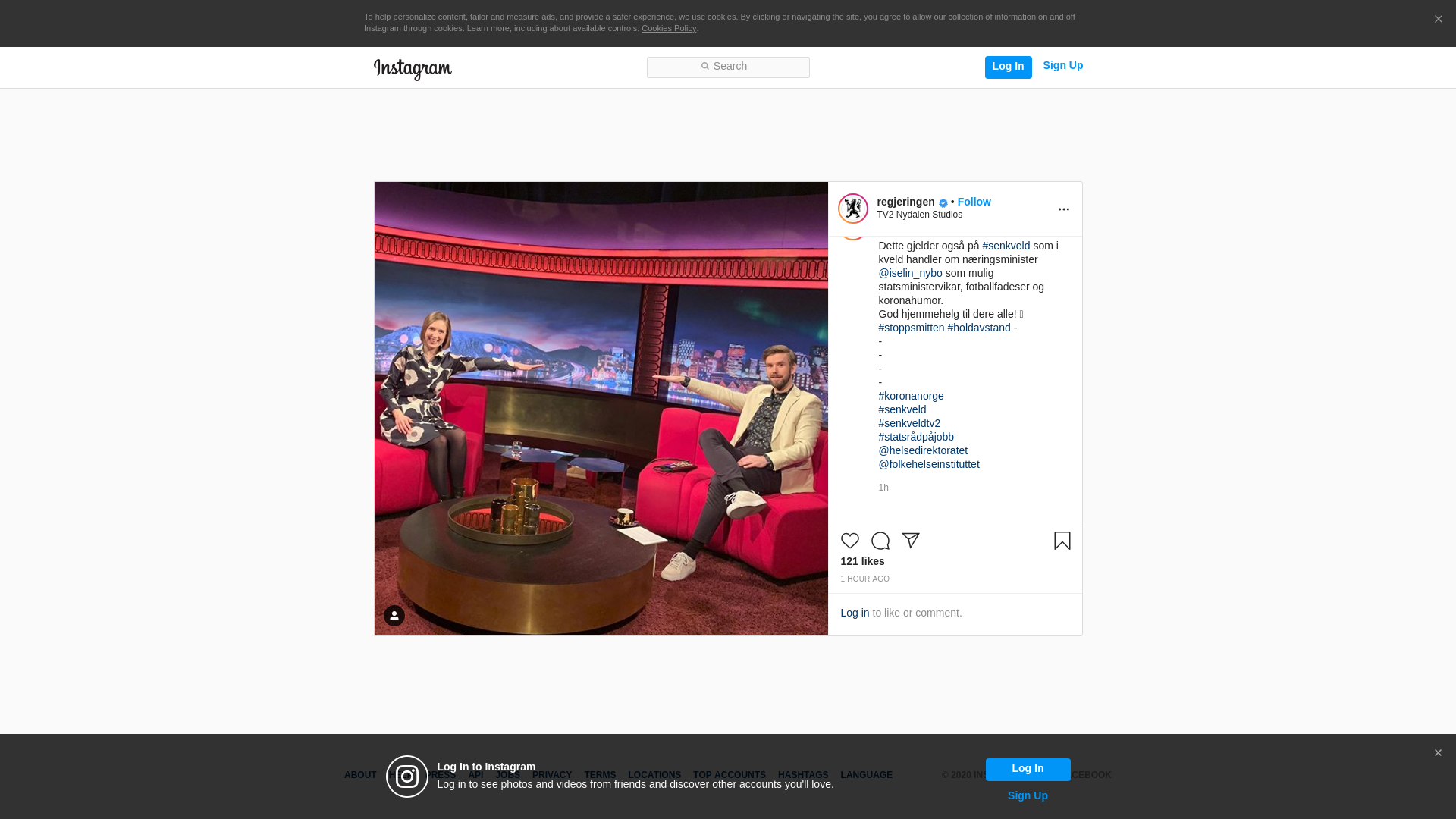The height and width of the screenshot is (819, 1456).
Task: Close the bottom login banner
Action: point(1438,753)
